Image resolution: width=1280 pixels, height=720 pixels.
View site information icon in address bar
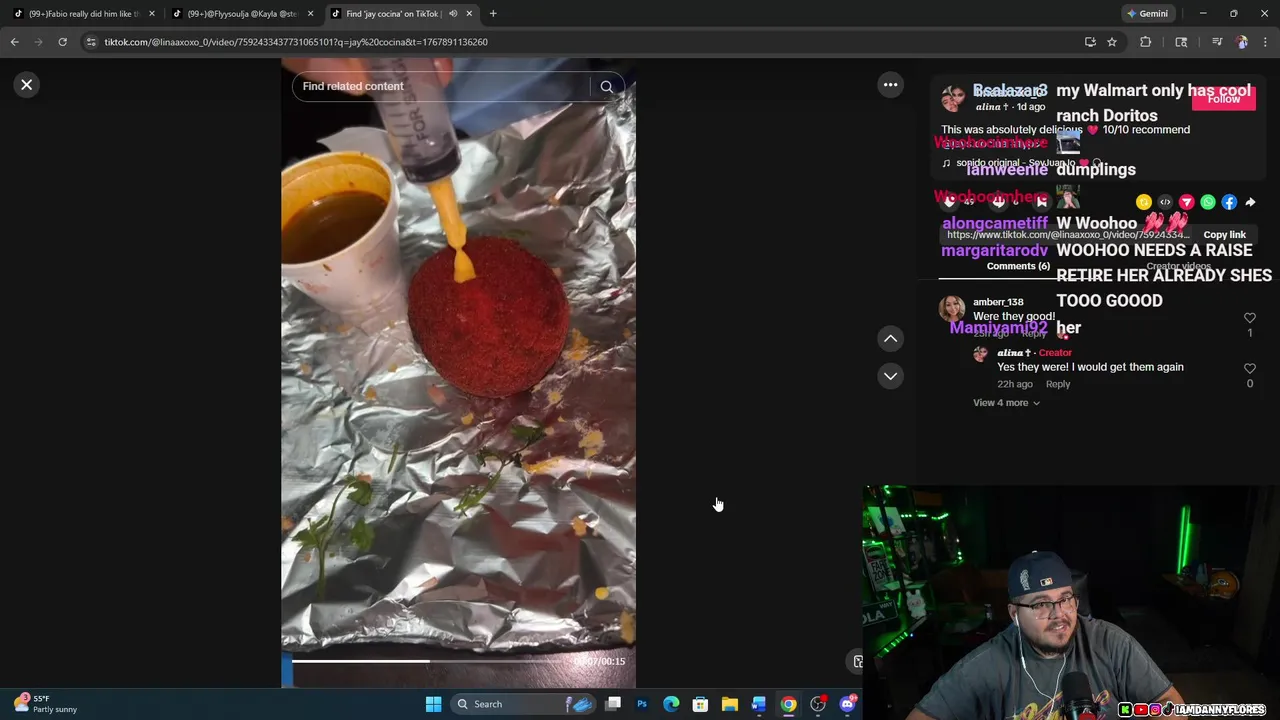tap(91, 42)
